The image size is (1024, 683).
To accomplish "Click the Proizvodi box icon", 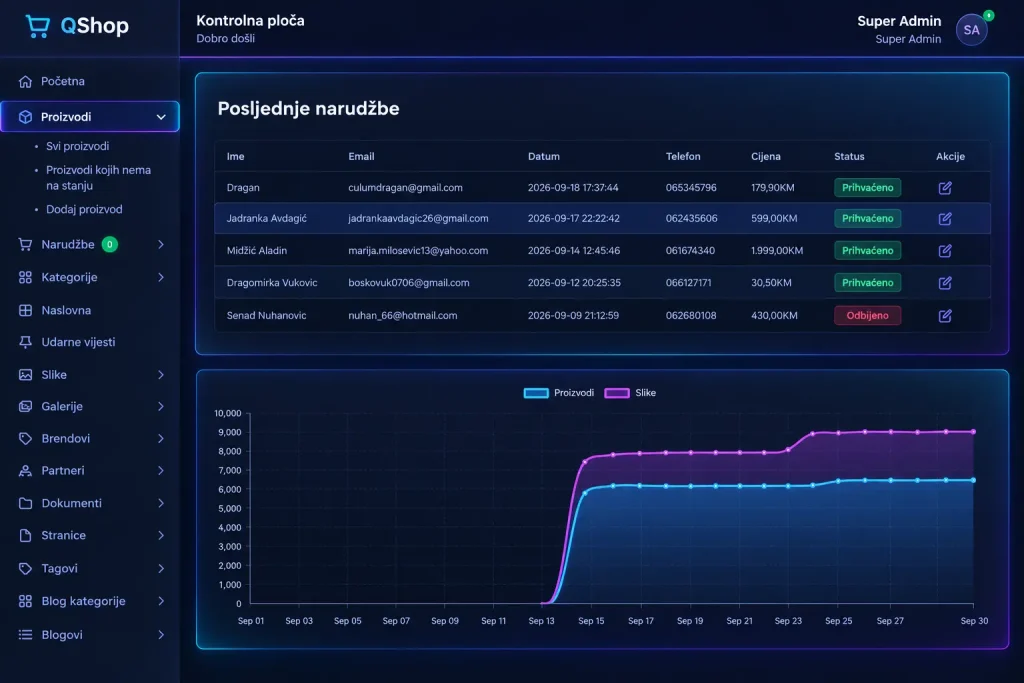I will point(25,117).
